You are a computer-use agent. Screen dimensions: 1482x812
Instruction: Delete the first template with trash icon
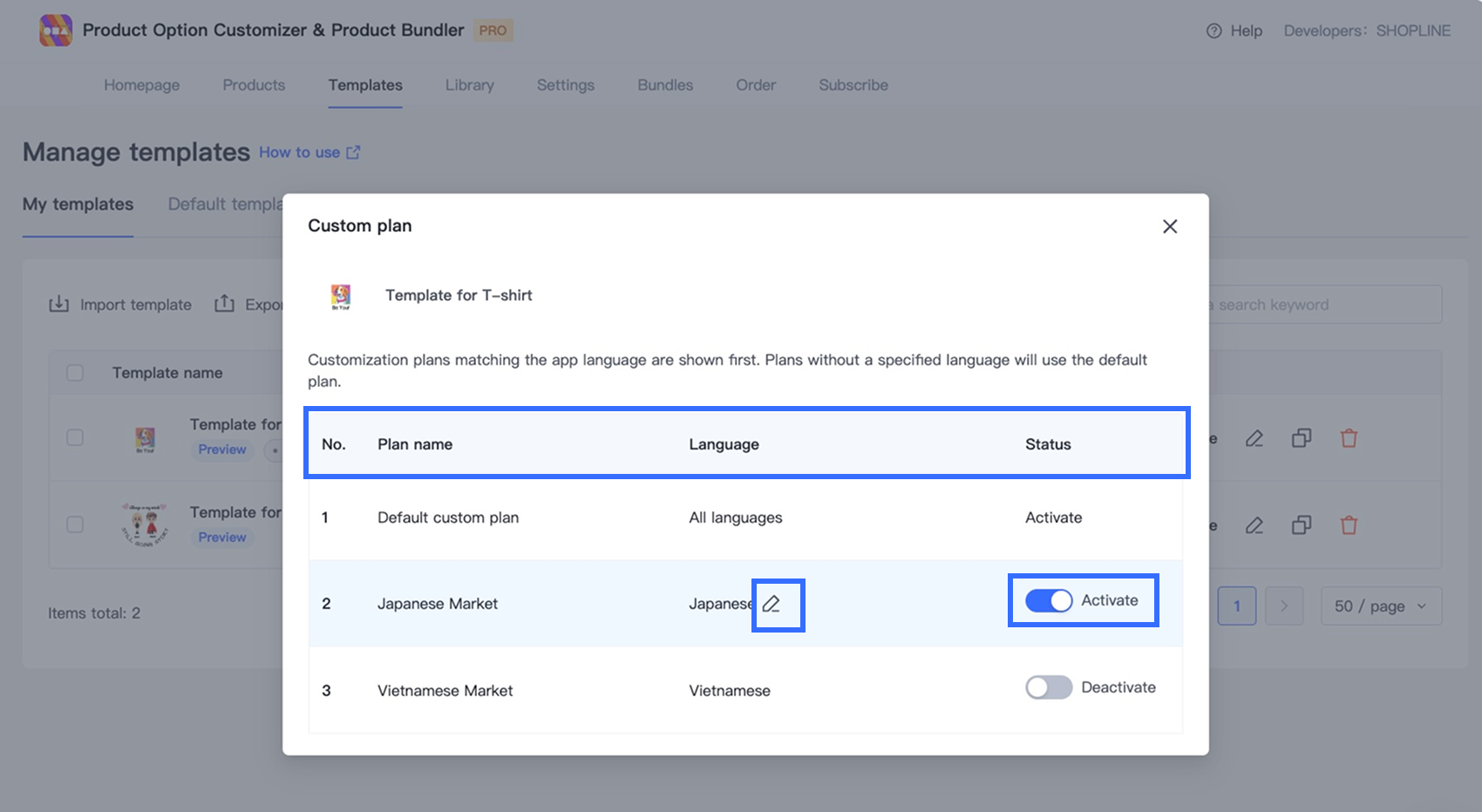(1349, 438)
